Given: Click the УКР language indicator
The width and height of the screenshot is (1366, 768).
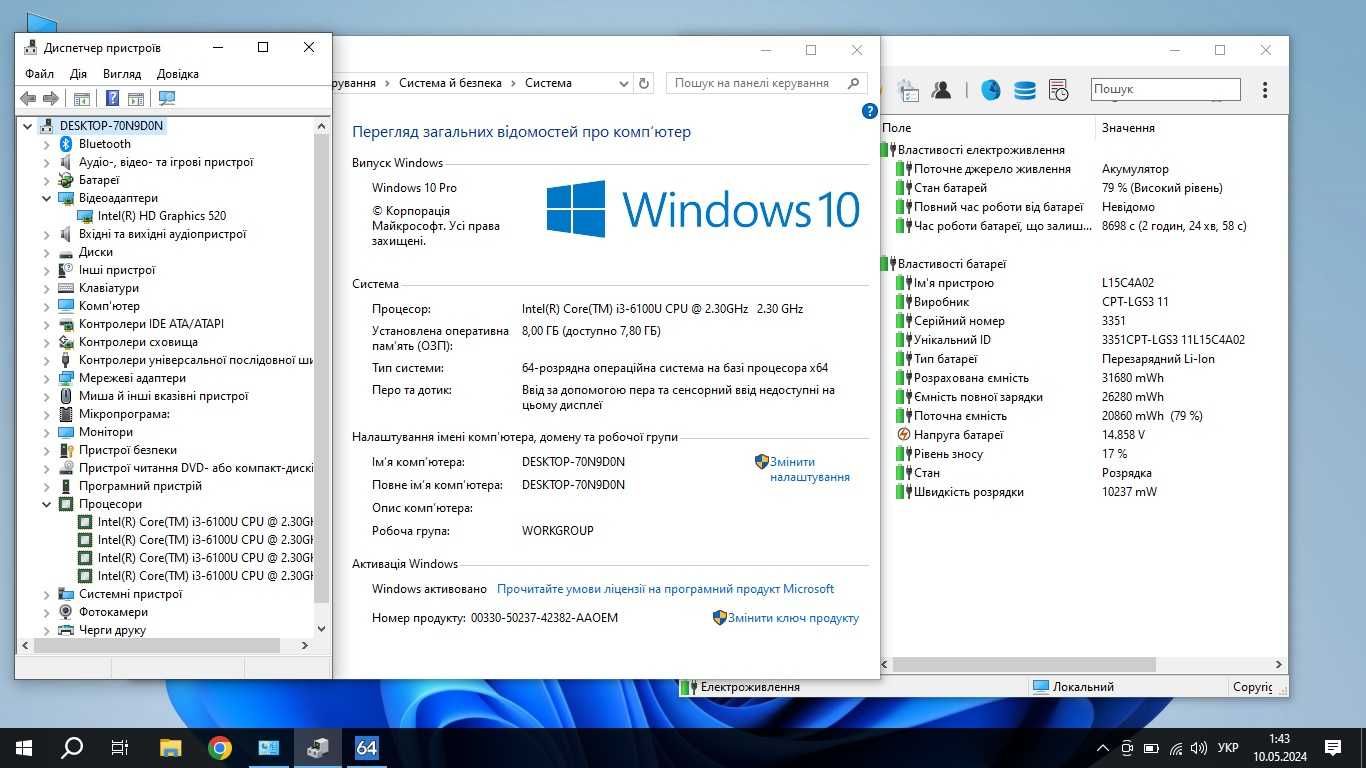Looking at the screenshot, I should click(1228, 748).
